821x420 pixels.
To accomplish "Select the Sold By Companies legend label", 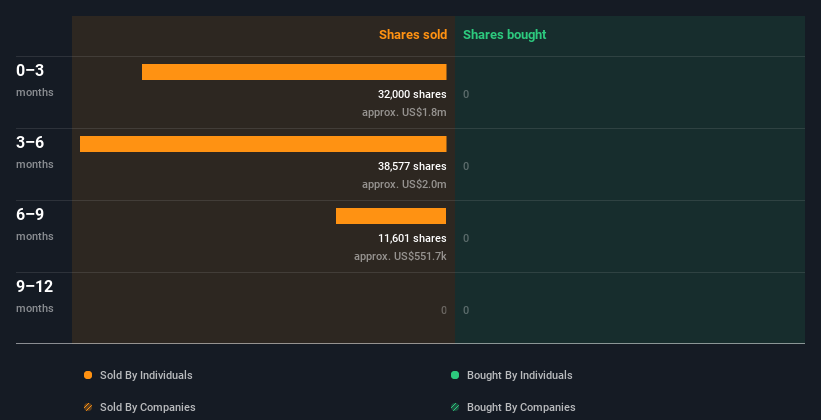I will [x=148, y=407].
